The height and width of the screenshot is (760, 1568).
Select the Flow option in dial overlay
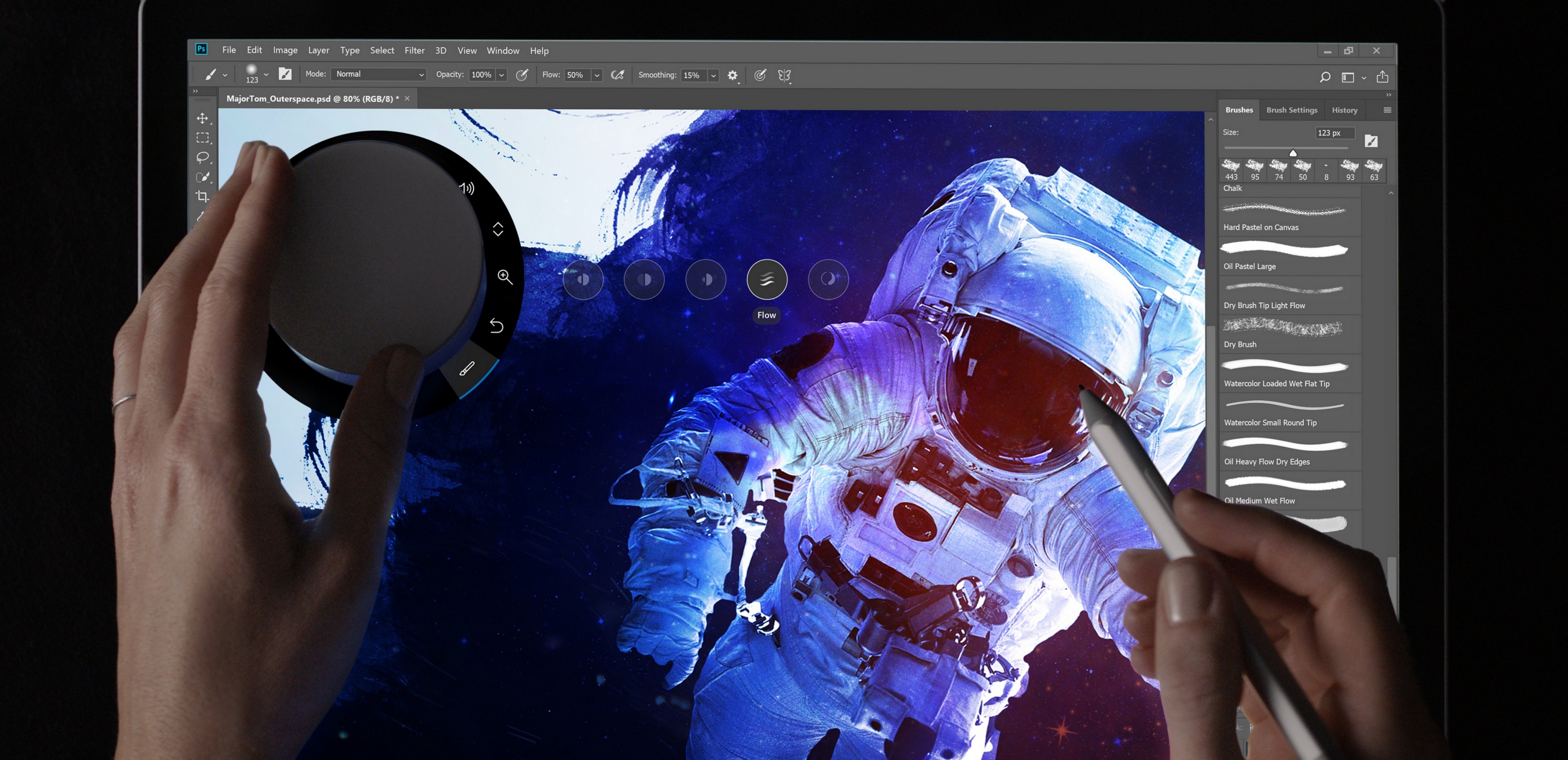click(x=767, y=279)
